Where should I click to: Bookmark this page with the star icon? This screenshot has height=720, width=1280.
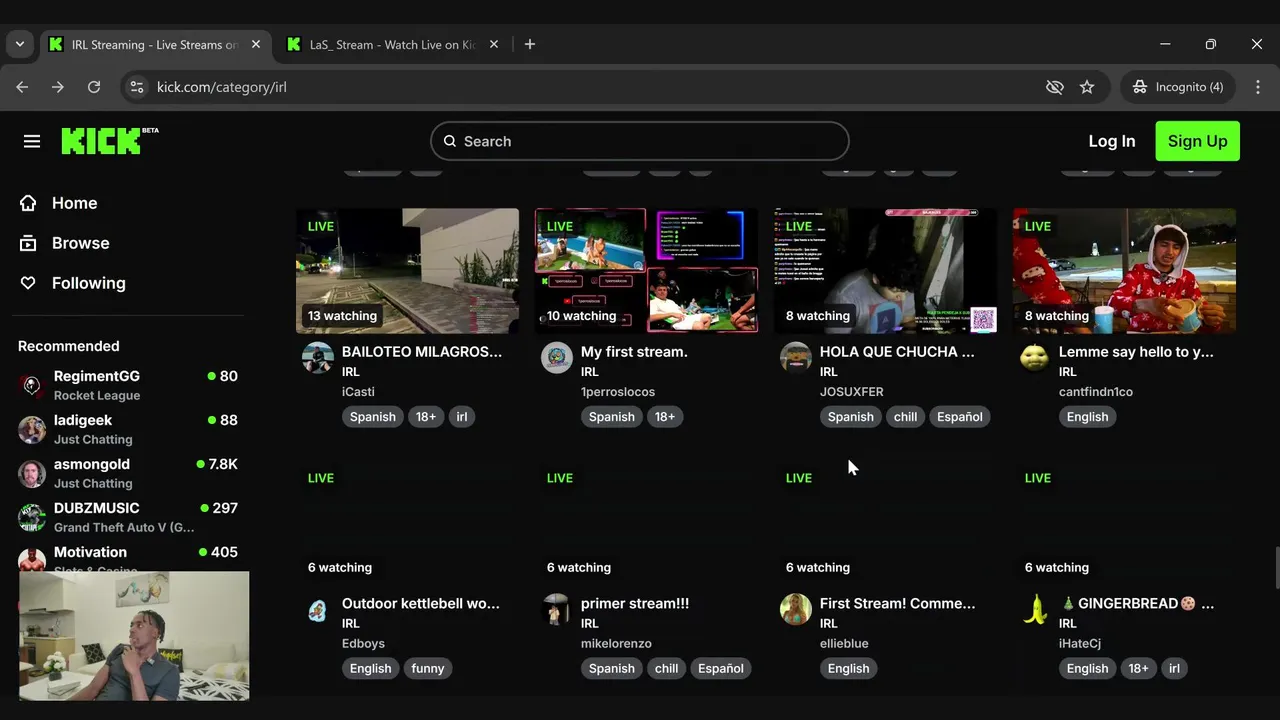[x=1087, y=87]
